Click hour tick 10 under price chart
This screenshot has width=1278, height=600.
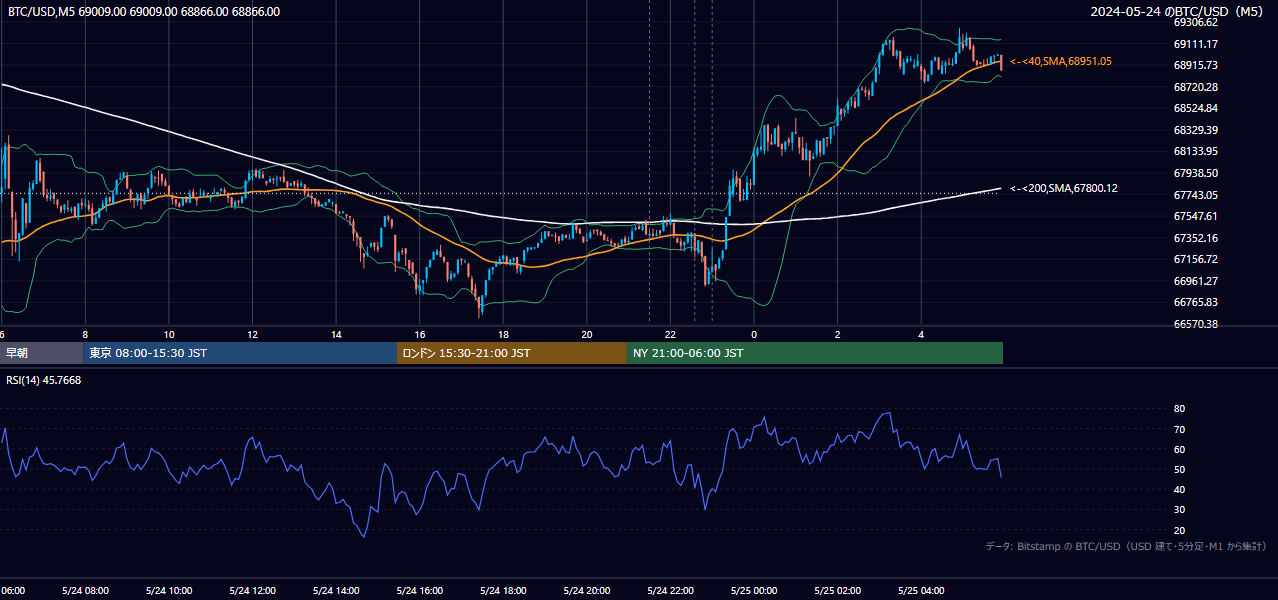click(169, 334)
